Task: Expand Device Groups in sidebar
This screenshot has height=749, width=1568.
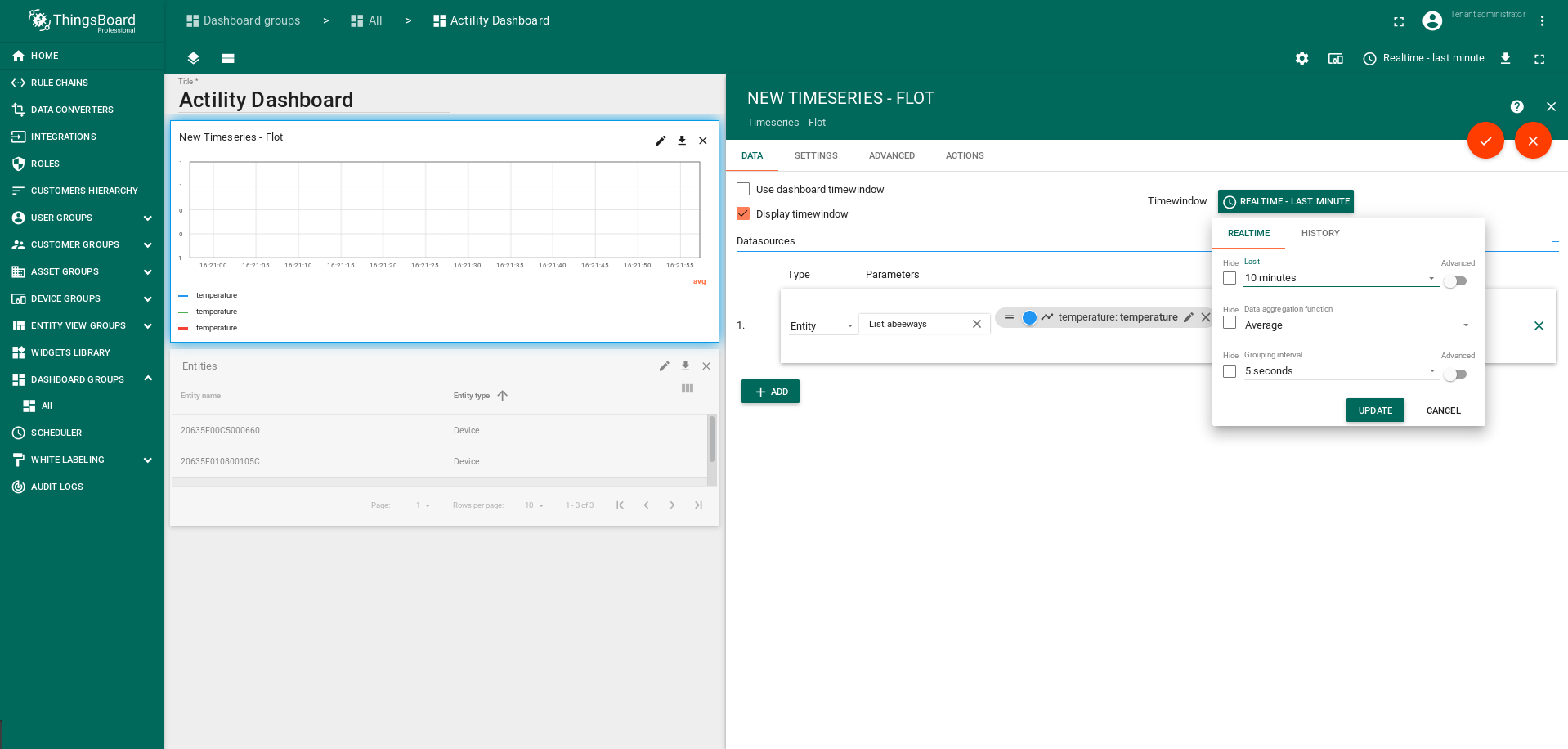Action: click(147, 298)
